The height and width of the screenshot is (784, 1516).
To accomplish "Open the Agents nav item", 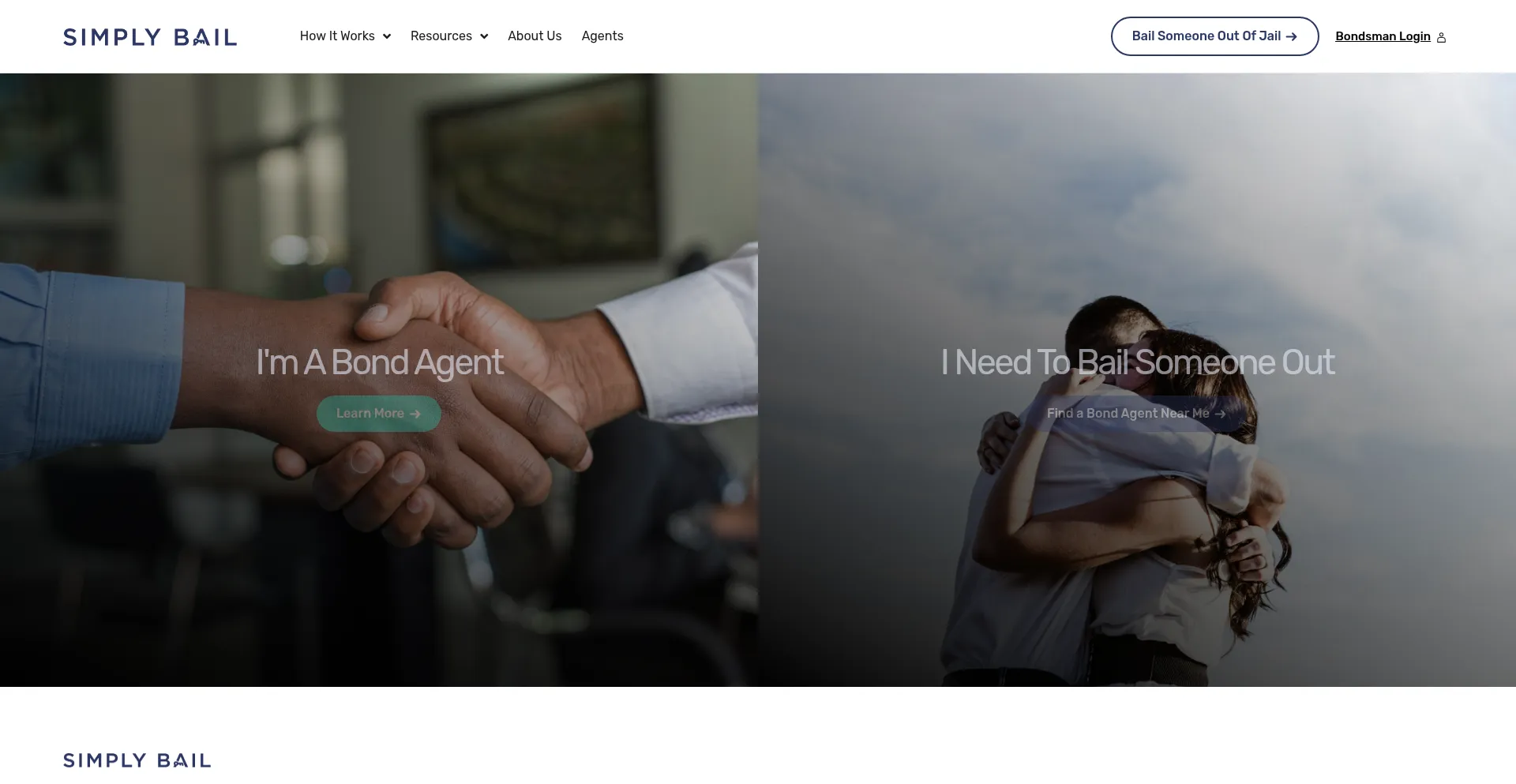I will (602, 36).
